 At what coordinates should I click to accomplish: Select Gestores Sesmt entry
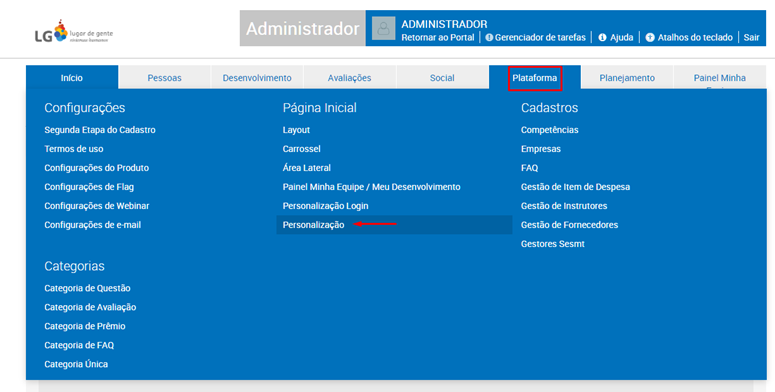553,244
